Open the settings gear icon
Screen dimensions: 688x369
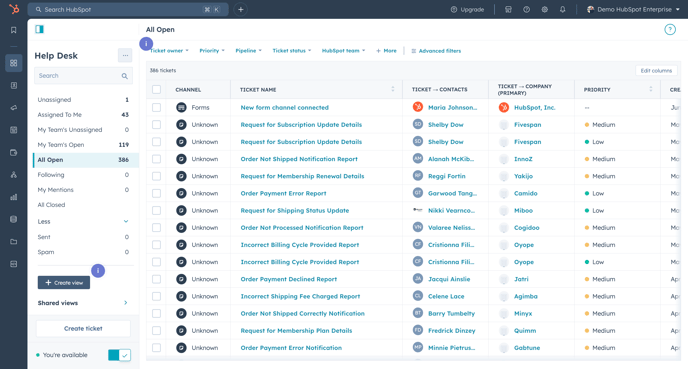click(545, 9)
